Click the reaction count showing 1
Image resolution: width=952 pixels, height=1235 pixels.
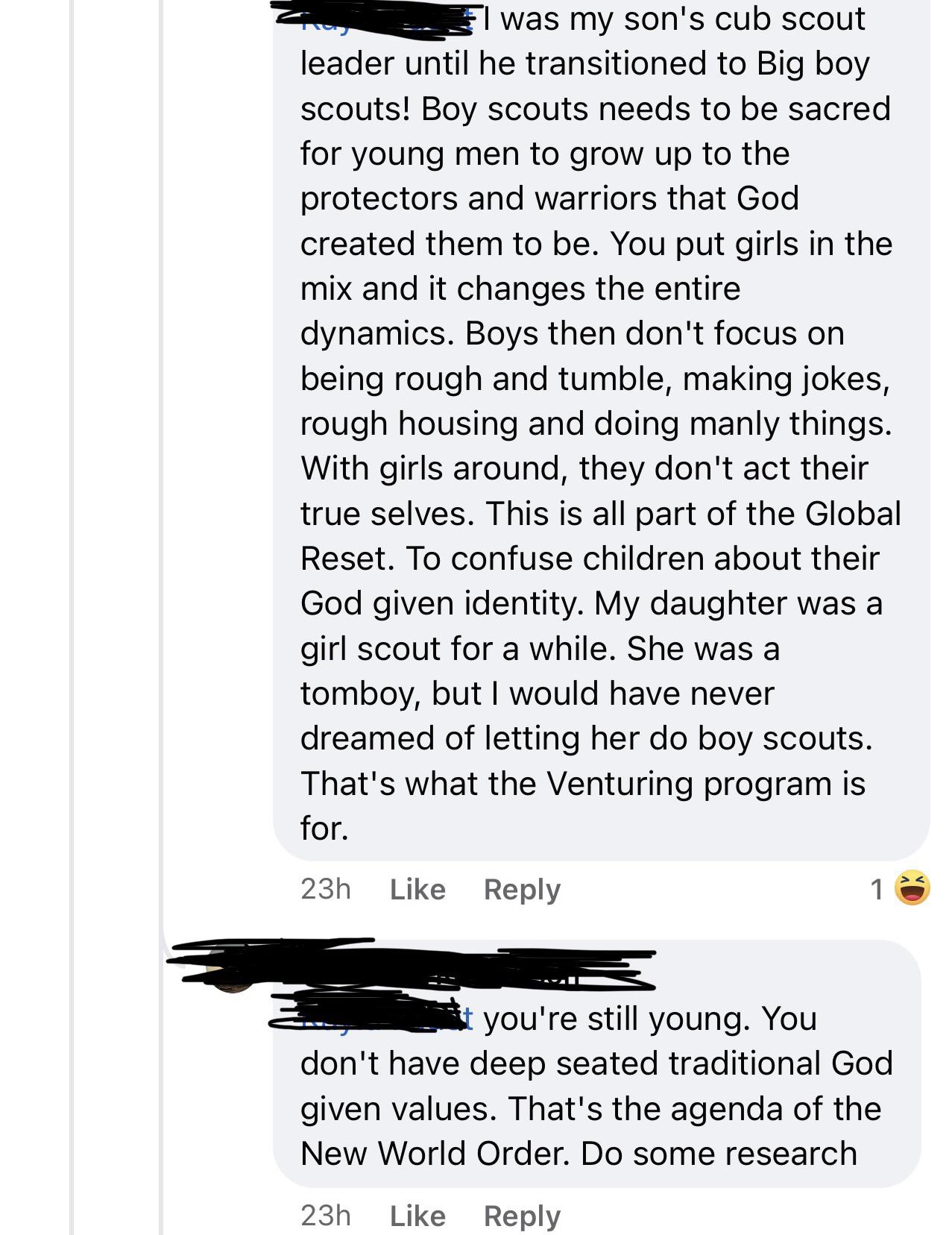coord(877,888)
